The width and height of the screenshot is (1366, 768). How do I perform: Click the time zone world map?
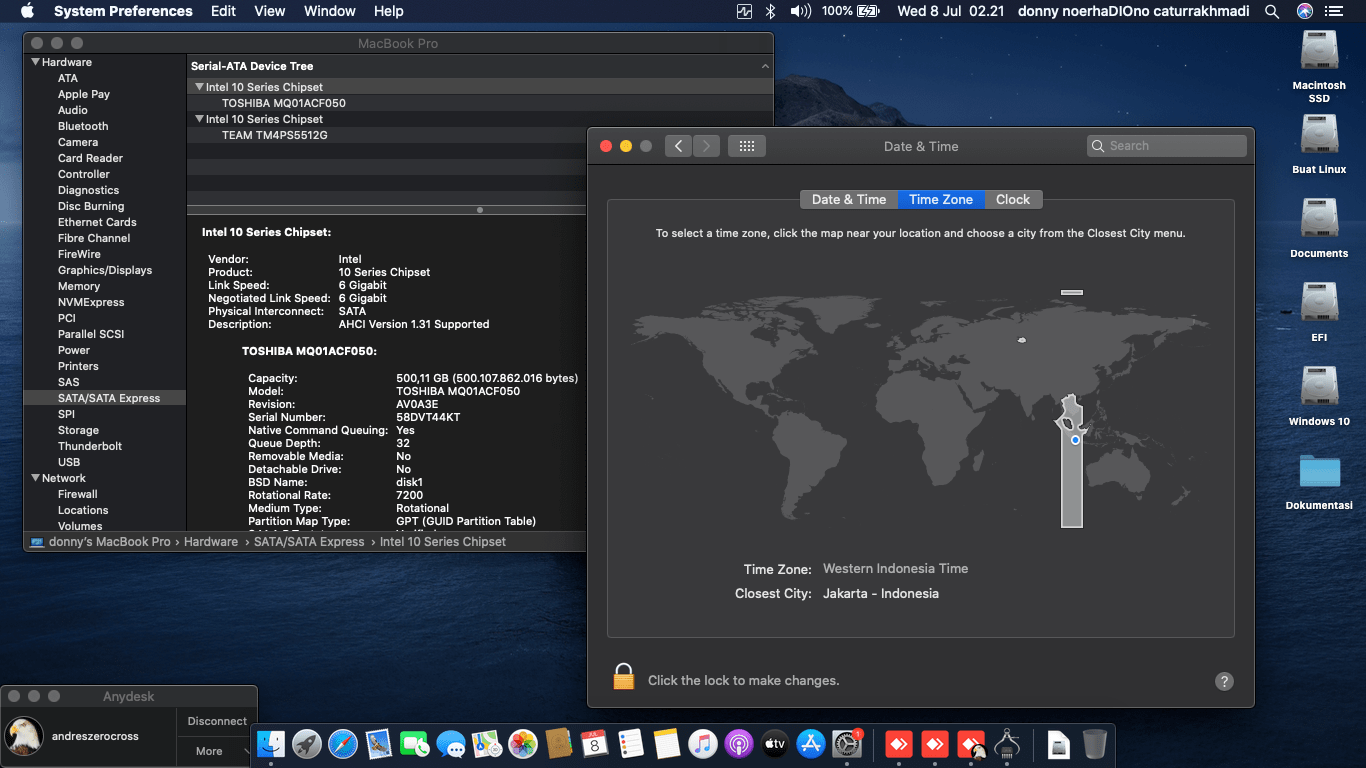tap(921, 408)
